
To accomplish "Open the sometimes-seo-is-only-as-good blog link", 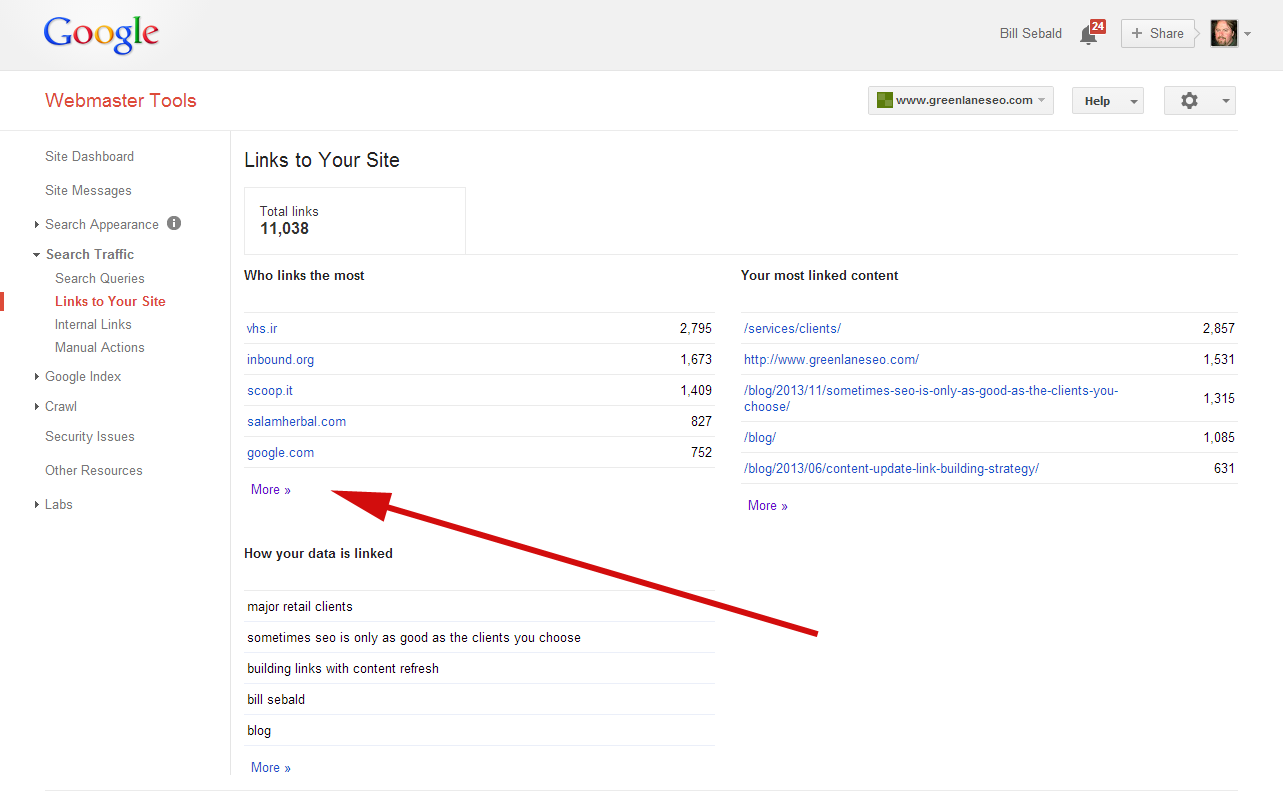I will tap(931, 398).
